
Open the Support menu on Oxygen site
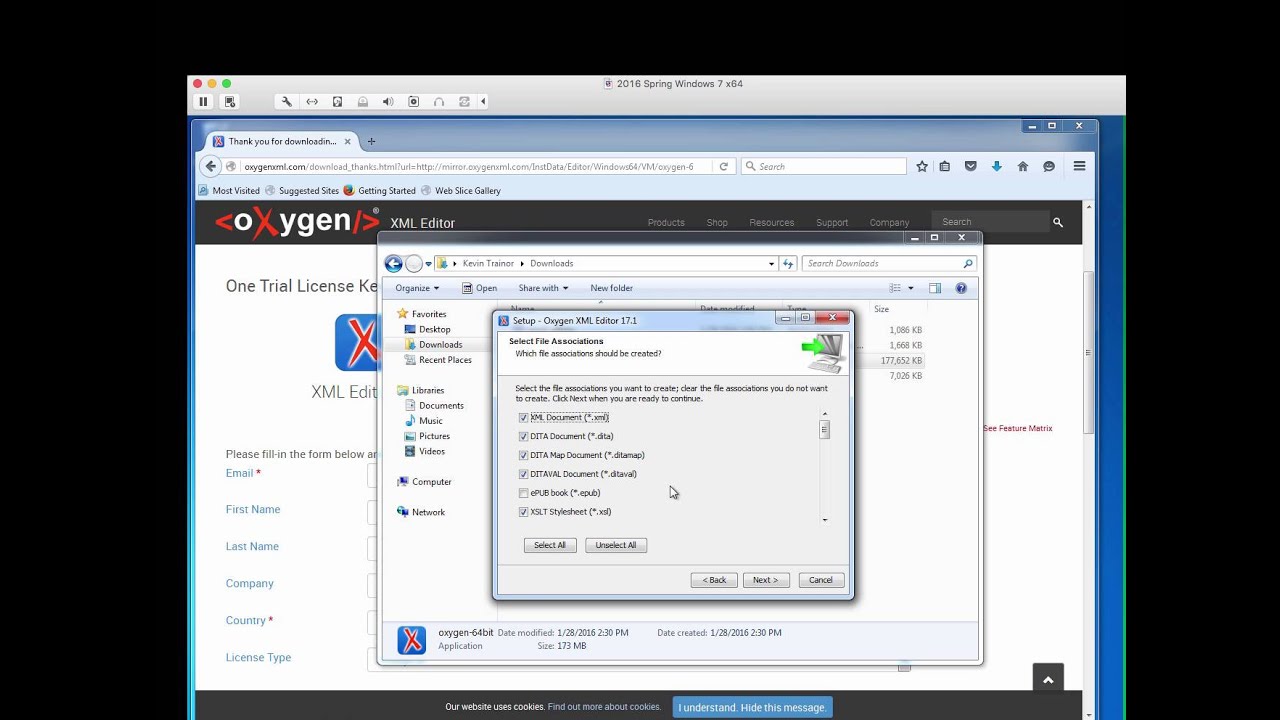pos(832,223)
